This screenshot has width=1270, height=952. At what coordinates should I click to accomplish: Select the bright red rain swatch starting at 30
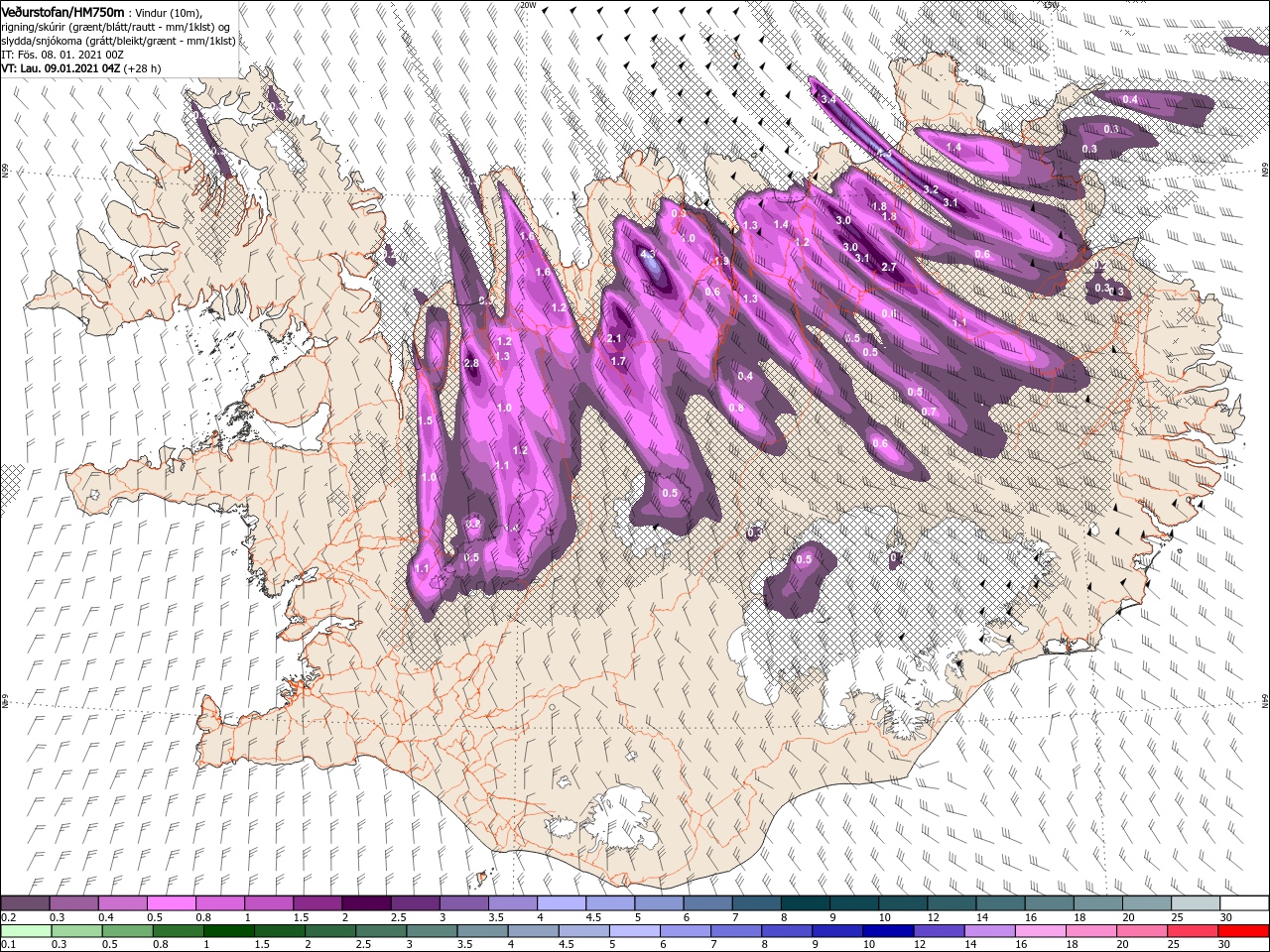pos(1243,931)
